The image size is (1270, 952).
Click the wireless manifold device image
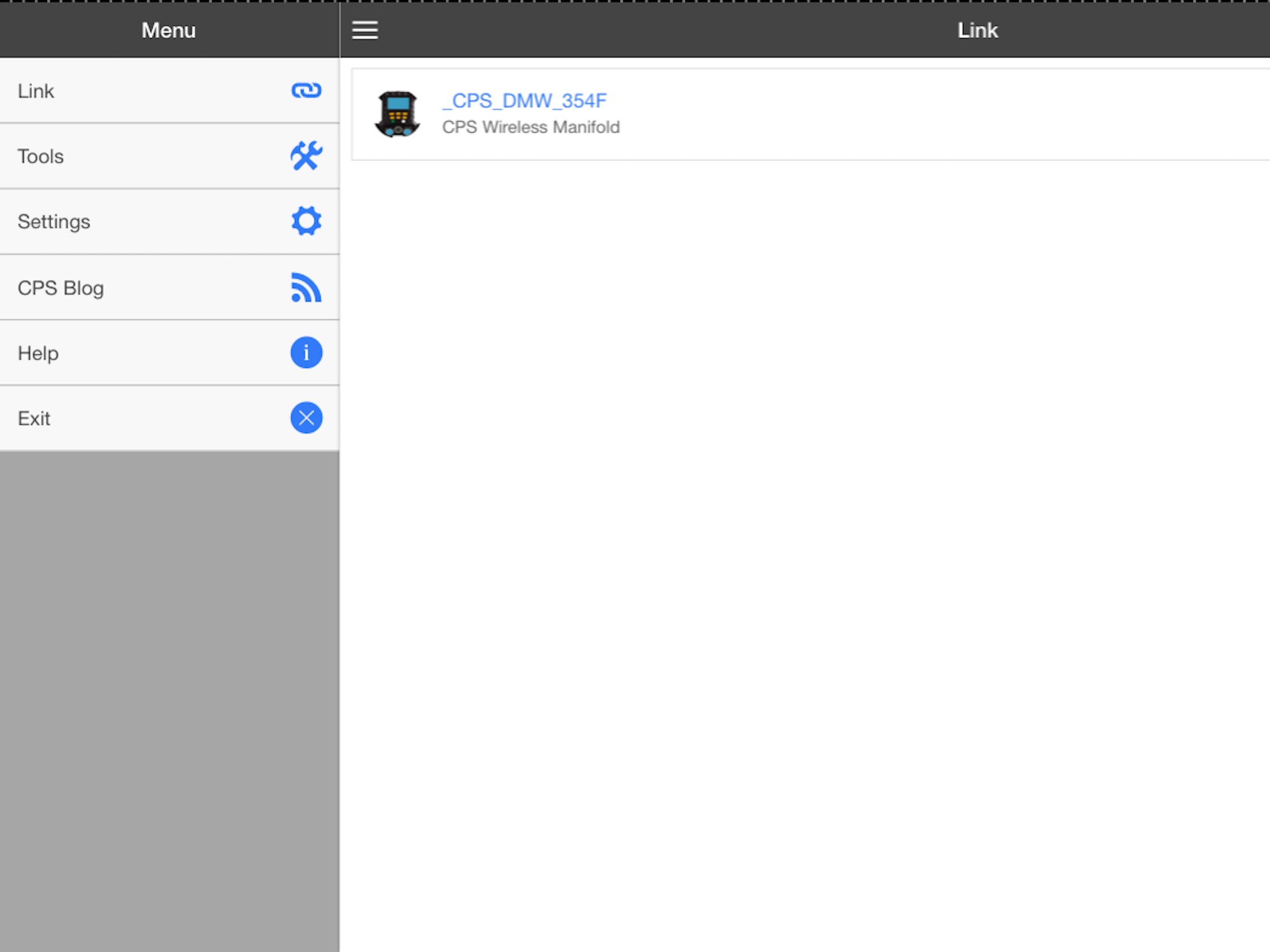(397, 114)
